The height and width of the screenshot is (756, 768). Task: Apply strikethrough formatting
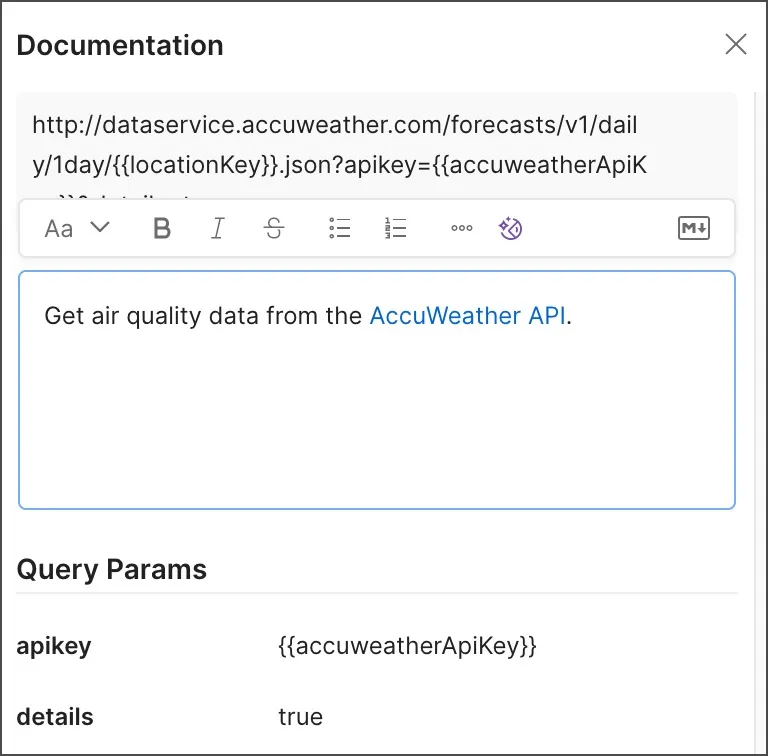pyautogui.click(x=274, y=229)
